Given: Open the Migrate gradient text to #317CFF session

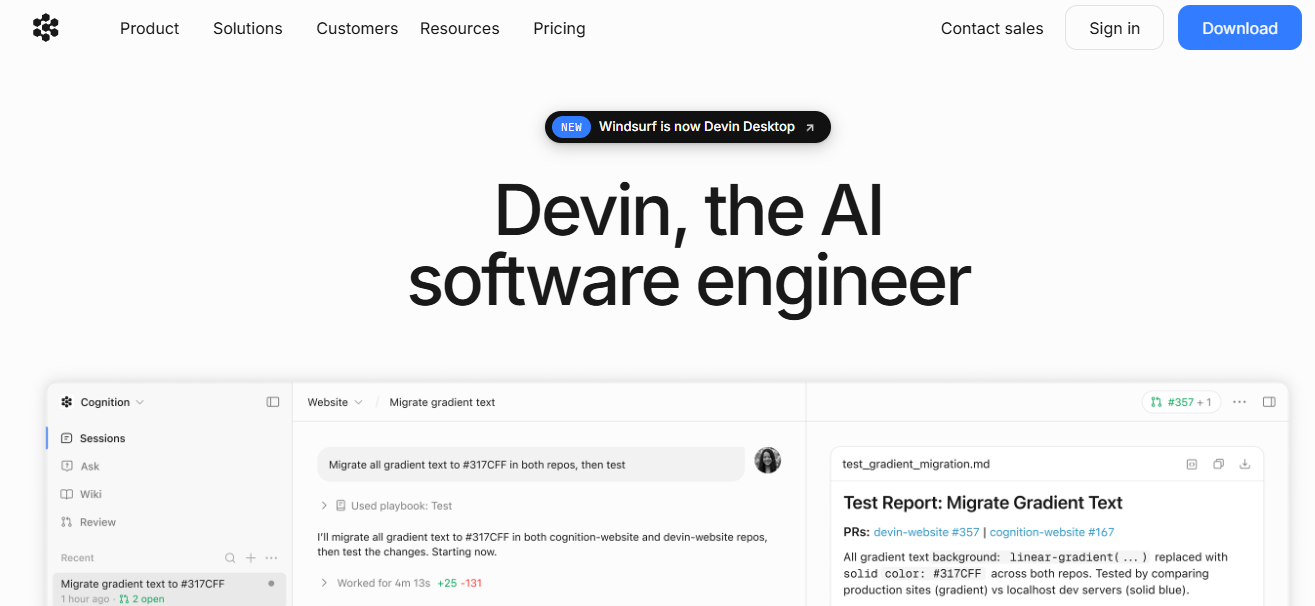Looking at the screenshot, I should 169,589.
